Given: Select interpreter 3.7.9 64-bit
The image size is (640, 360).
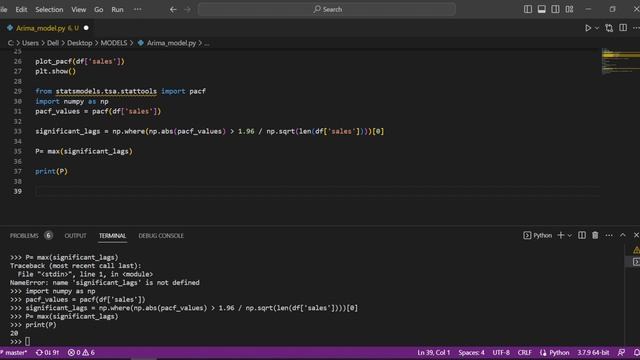Looking at the screenshot, I should point(593,352).
